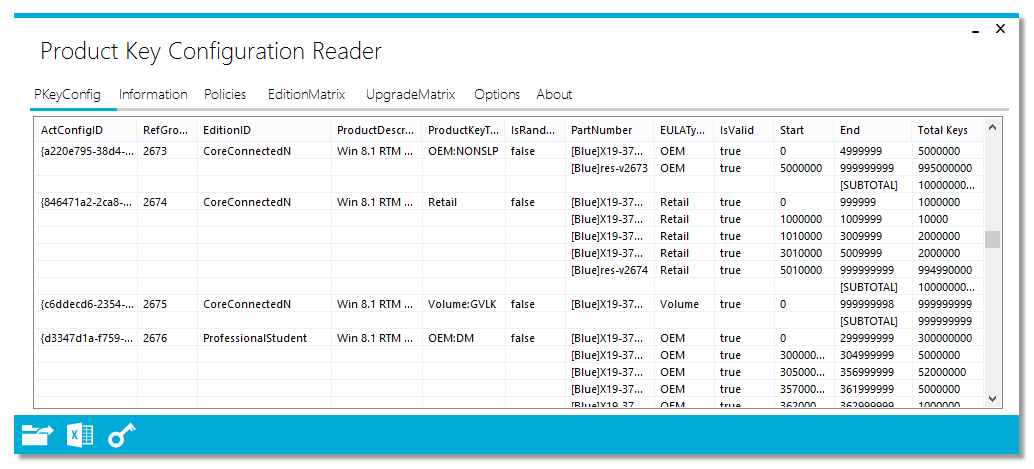Select the Volume:GVLK cell in row 2675

[x=460, y=304]
